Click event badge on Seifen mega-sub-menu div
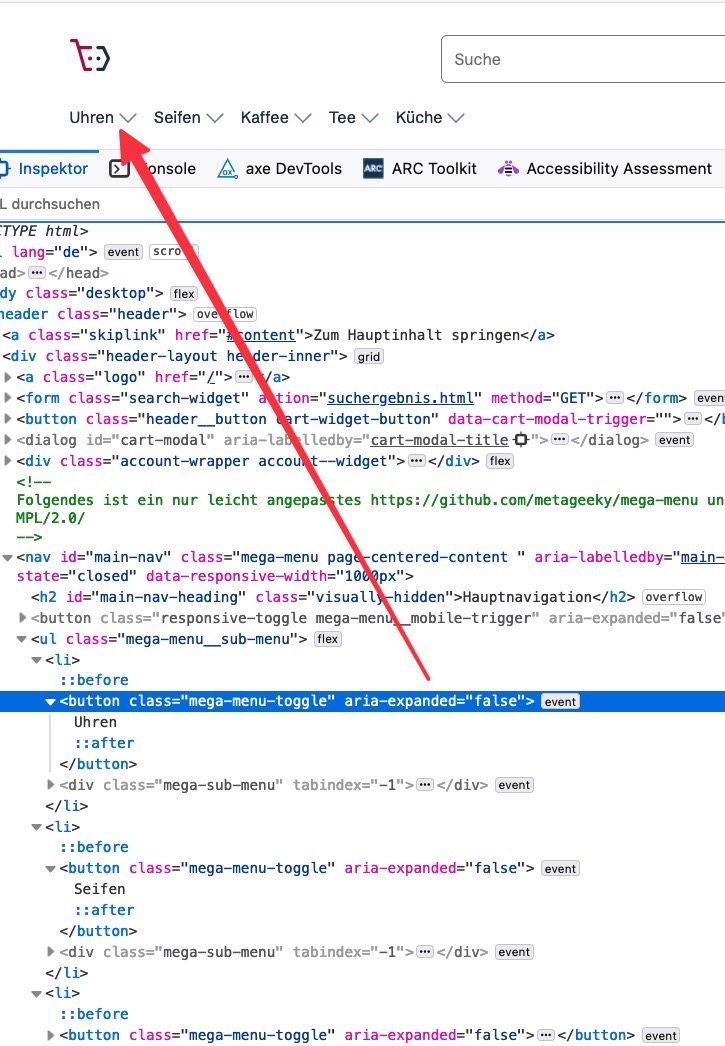This screenshot has height=1046, width=725. click(x=514, y=952)
